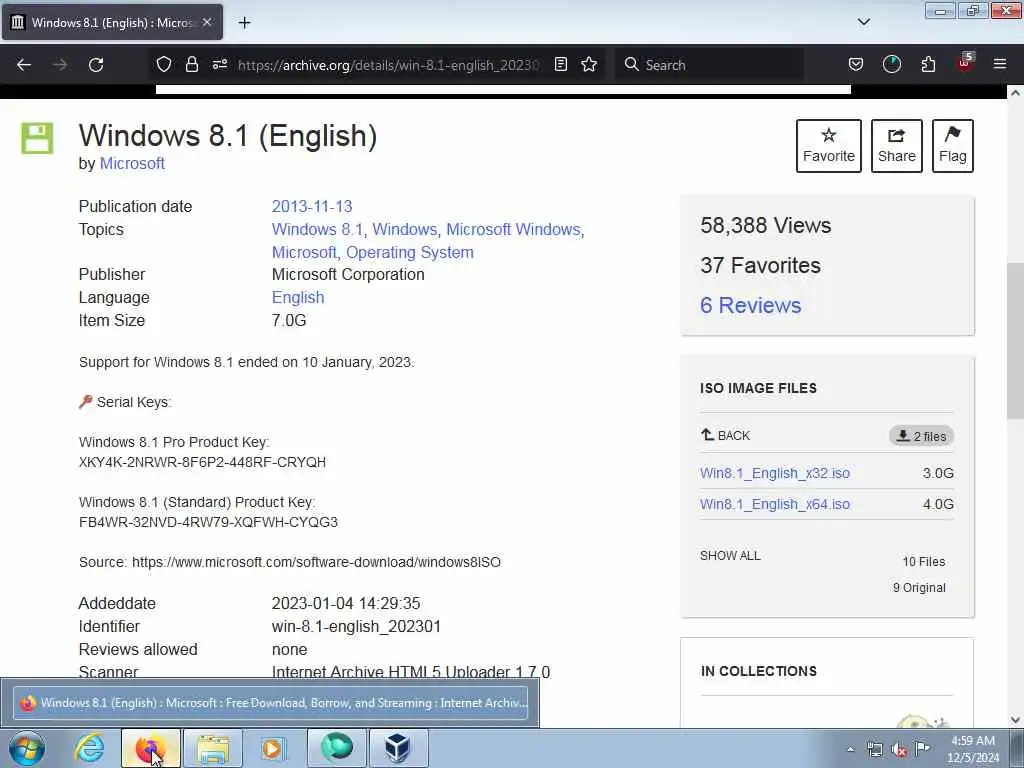Download Win8.1_English_x64.iso
1024x768 pixels.
click(x=775, y=504)
